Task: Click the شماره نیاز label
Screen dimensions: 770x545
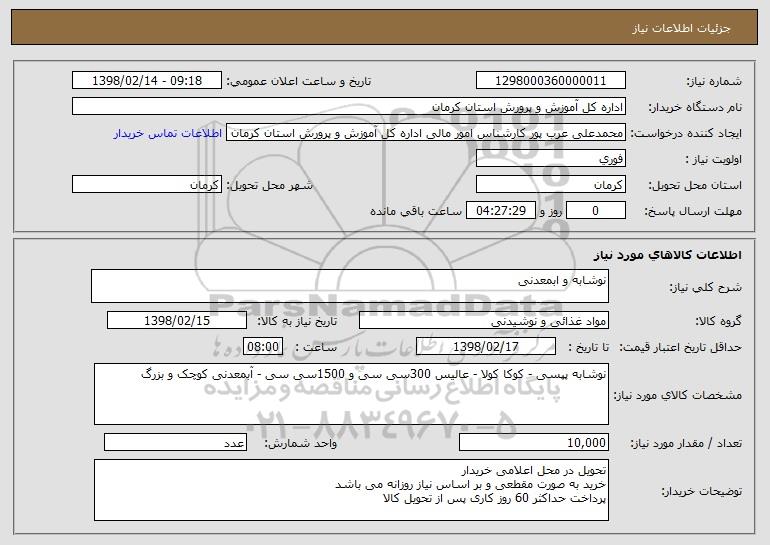Action: point(714,81)
